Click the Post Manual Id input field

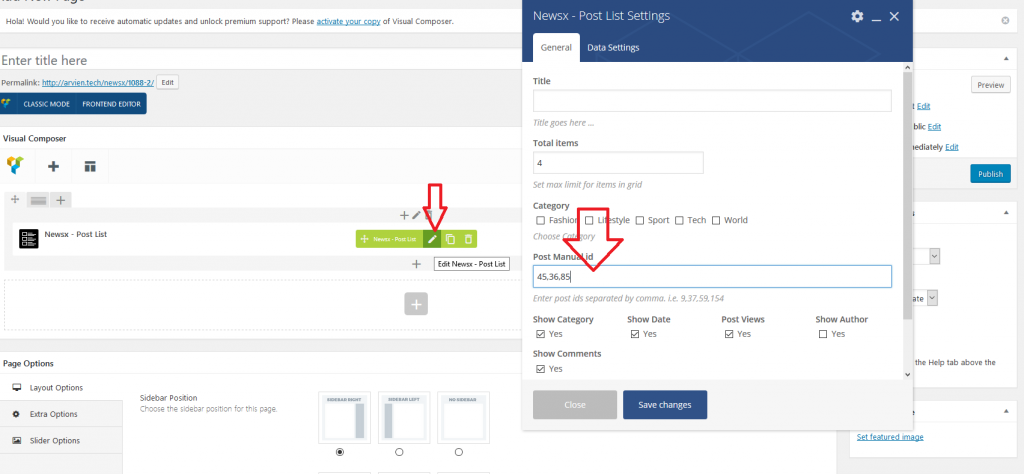tap(711, 276)
